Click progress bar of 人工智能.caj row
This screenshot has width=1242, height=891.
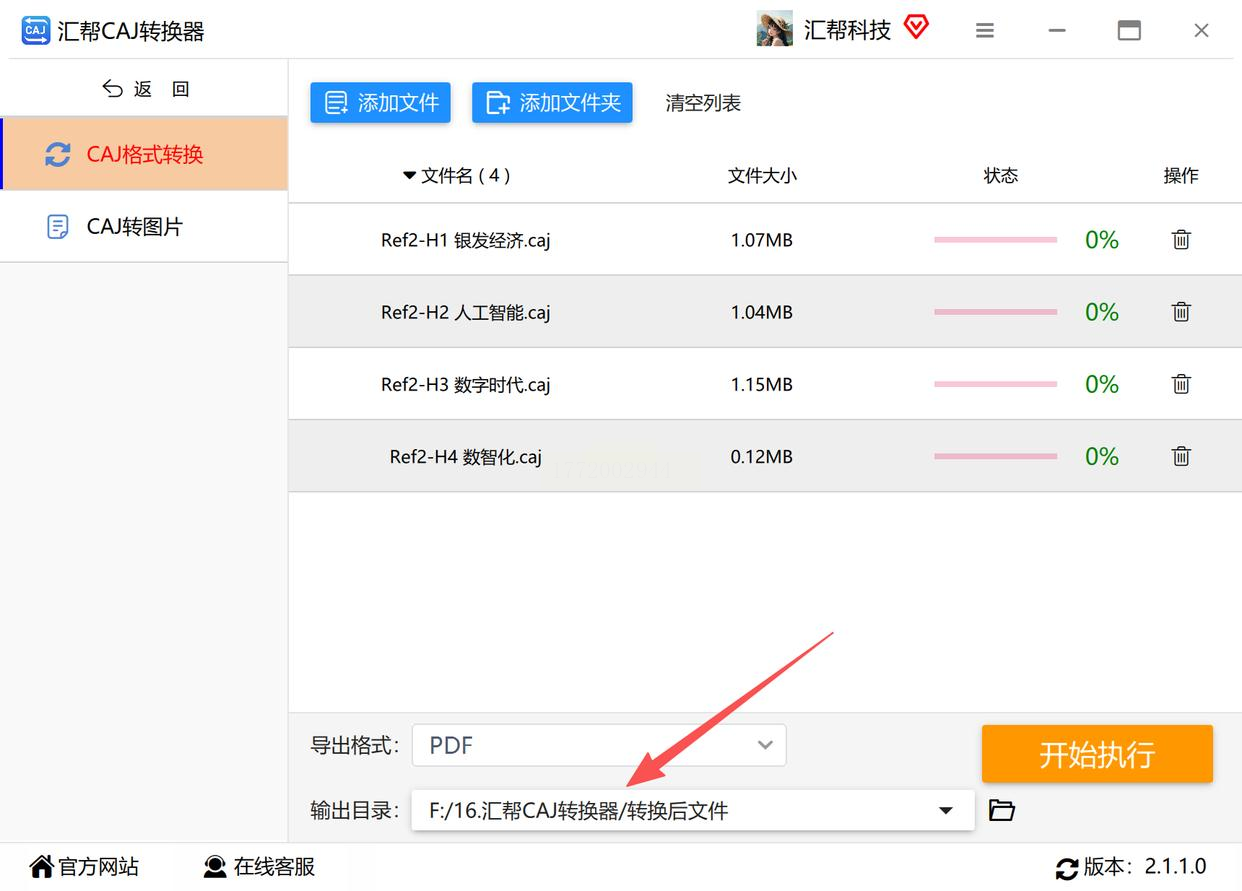[x=995, y=312]
